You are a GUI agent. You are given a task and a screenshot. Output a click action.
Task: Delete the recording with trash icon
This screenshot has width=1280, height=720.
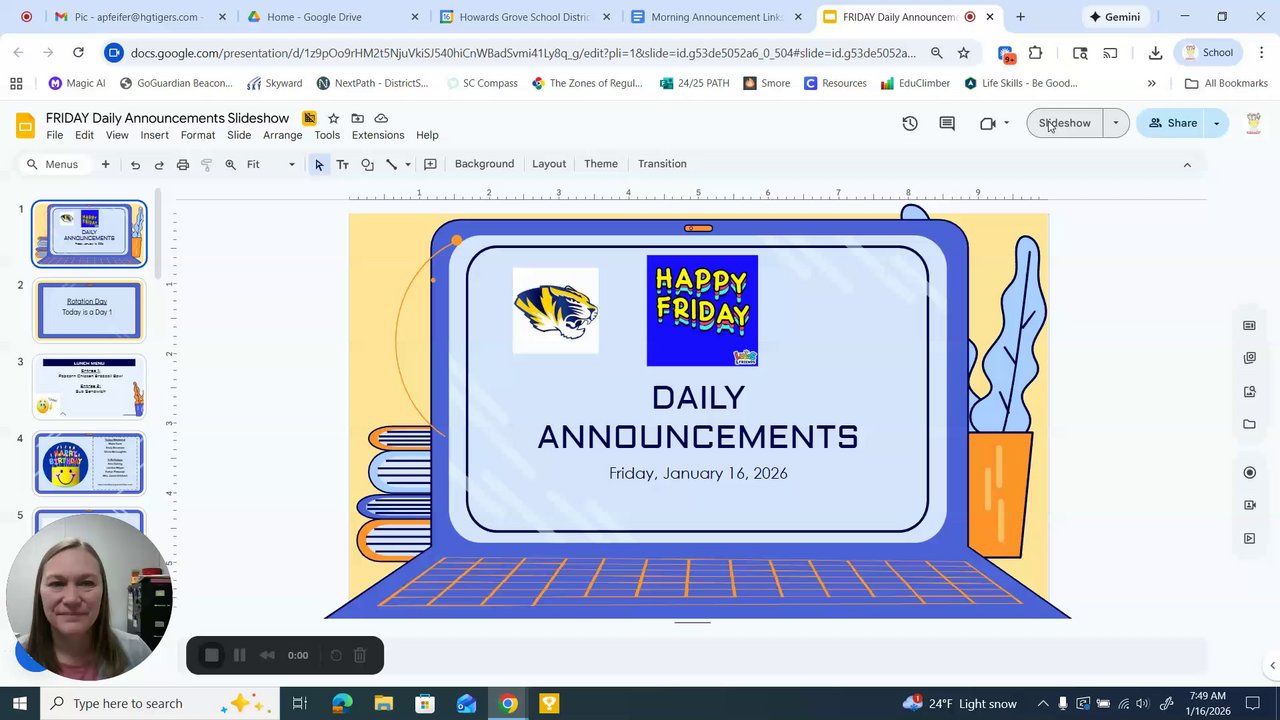coord(360,655)
